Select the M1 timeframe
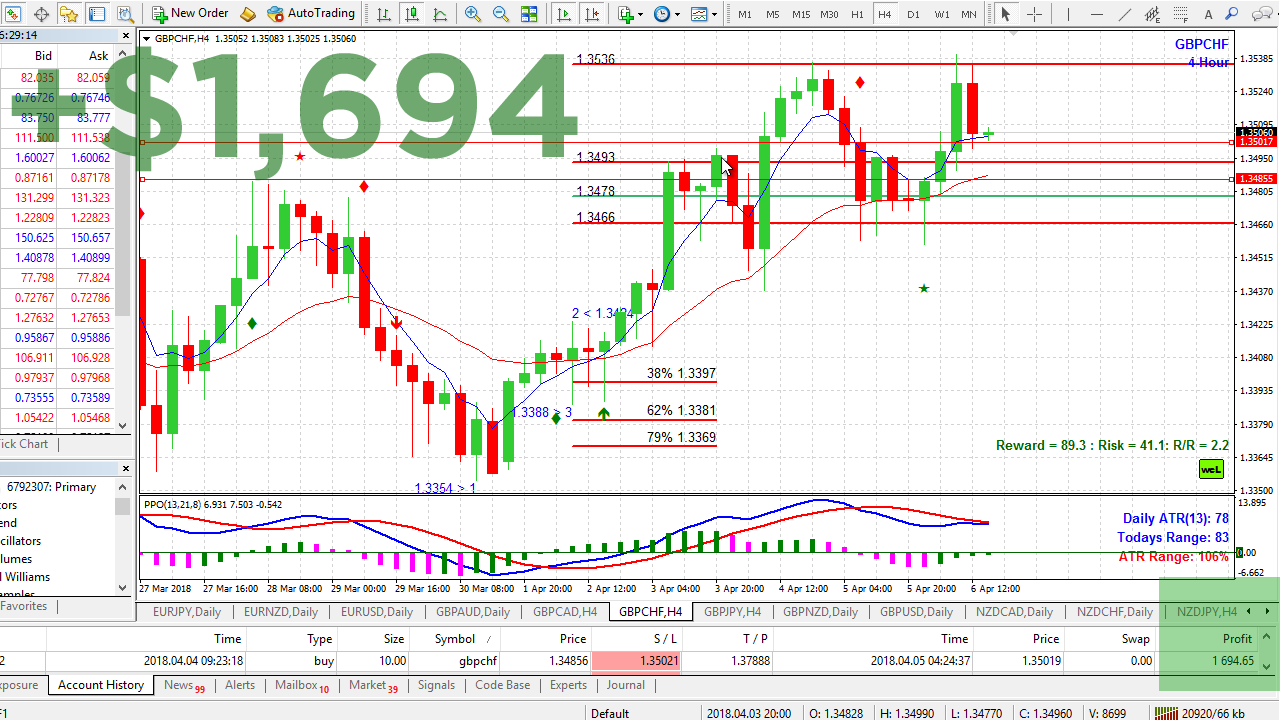Viewport: 1280px width, 720px height. (x=745, y=14)
